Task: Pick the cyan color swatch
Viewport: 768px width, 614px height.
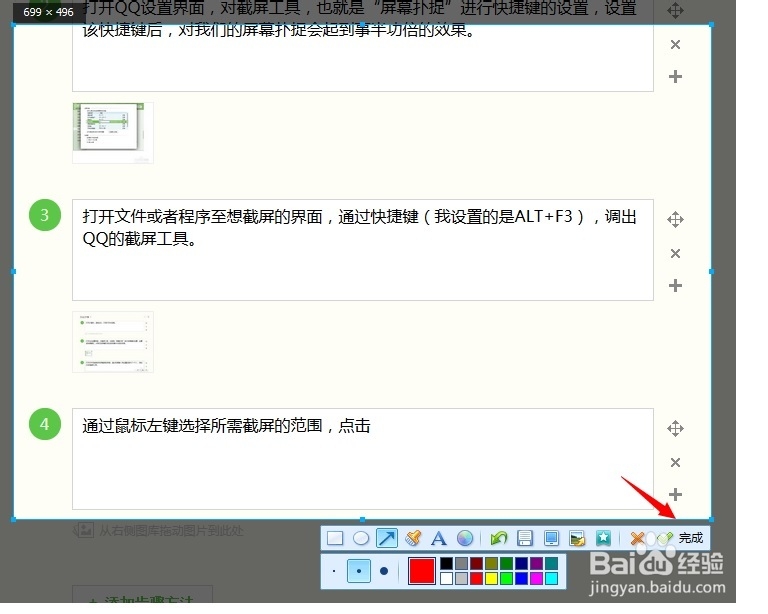Action: coord(552,578)
